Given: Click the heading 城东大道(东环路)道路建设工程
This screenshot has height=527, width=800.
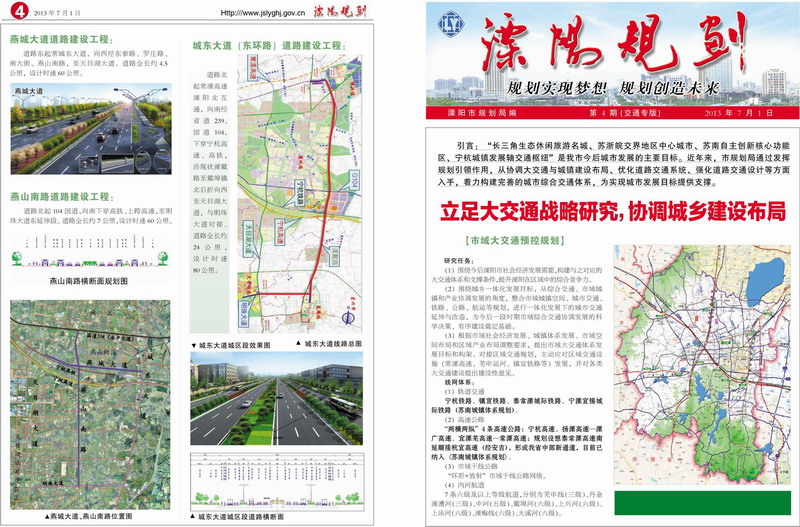Looking at the screenshot, I should (x=269, y=45).
